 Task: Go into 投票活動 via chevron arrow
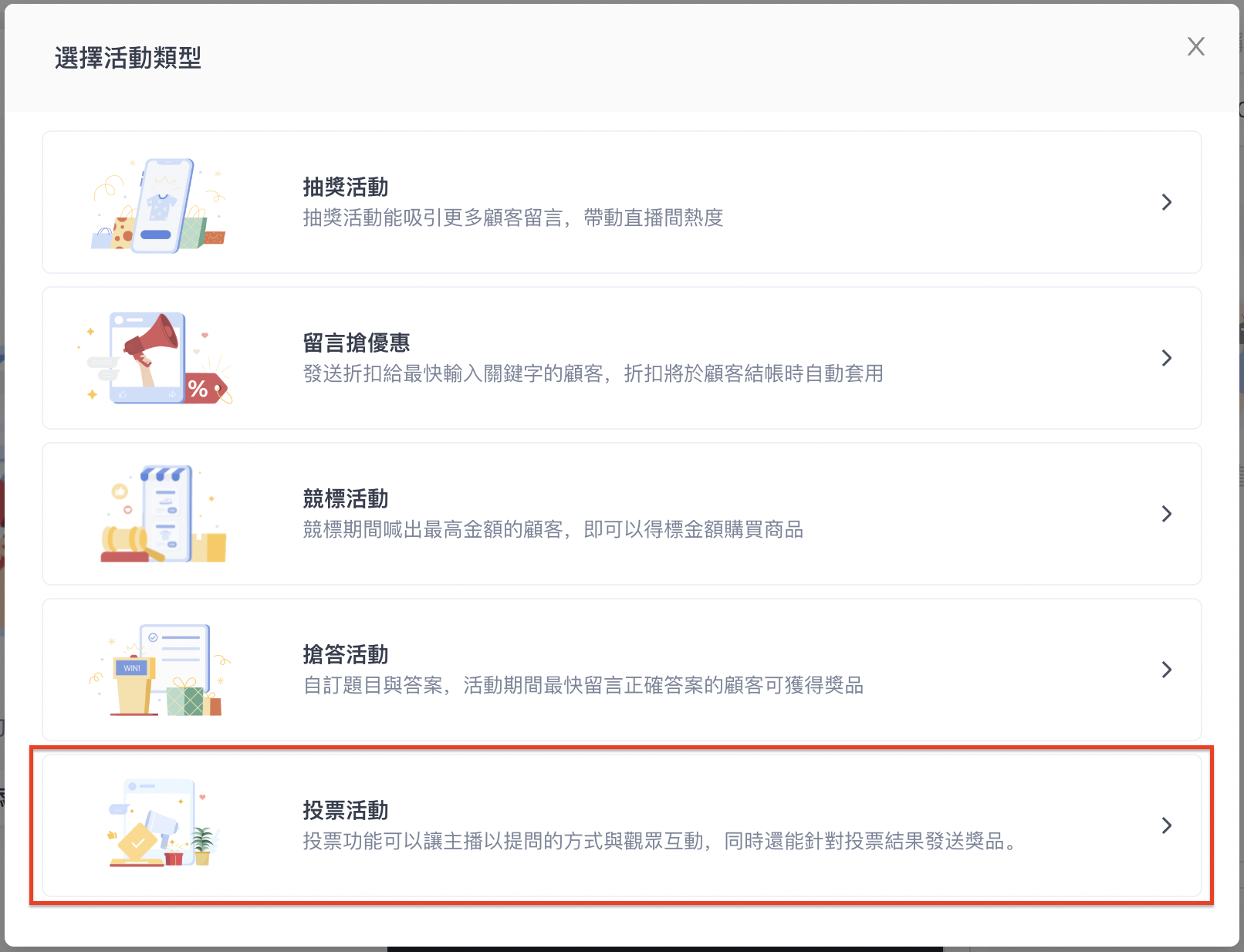[1166, 825]
